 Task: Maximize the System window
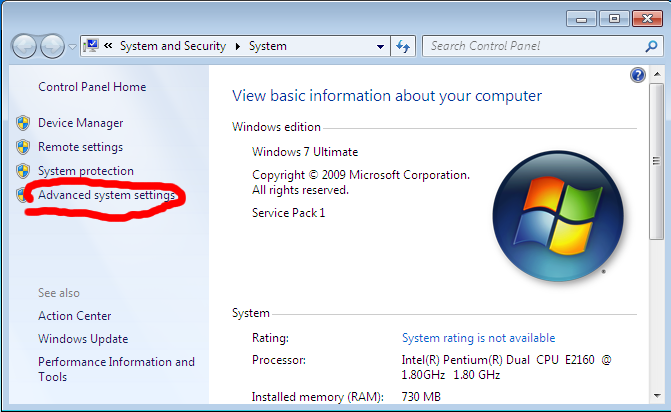pyautogui.click(x=614, y=19)
